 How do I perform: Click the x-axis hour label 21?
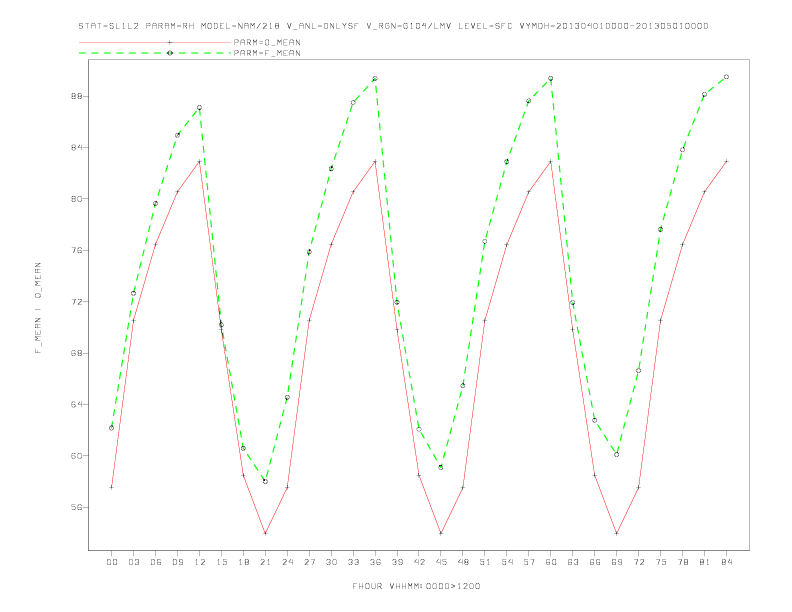265,562
